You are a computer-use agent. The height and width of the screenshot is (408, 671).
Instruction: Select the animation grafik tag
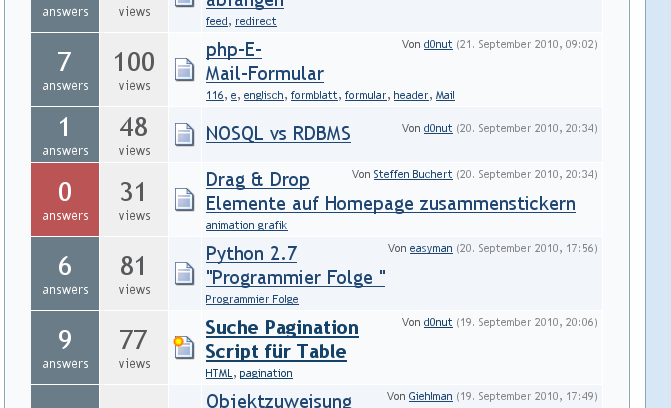[246, 225]
